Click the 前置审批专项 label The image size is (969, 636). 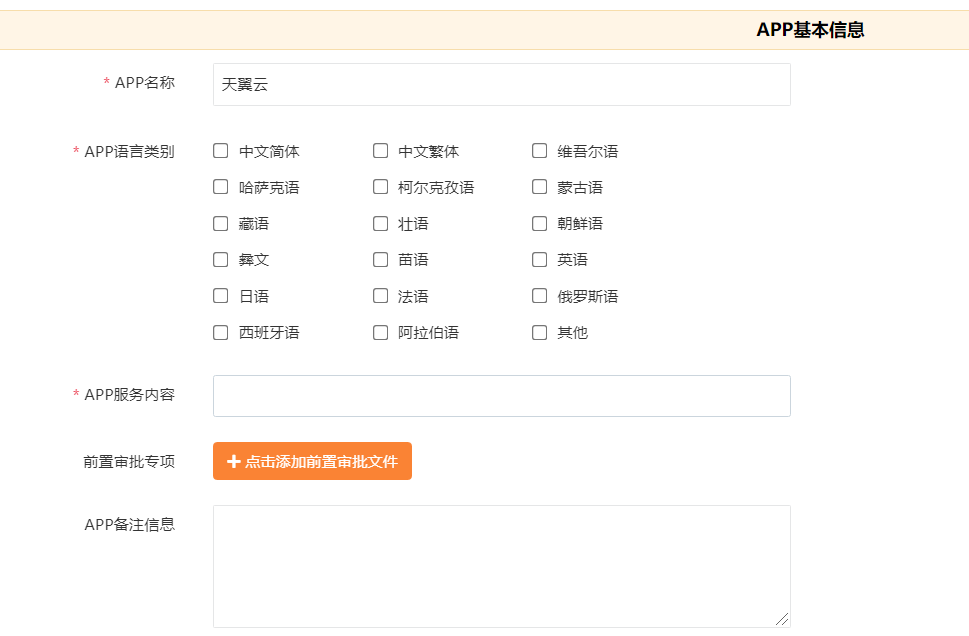[129, 462]
